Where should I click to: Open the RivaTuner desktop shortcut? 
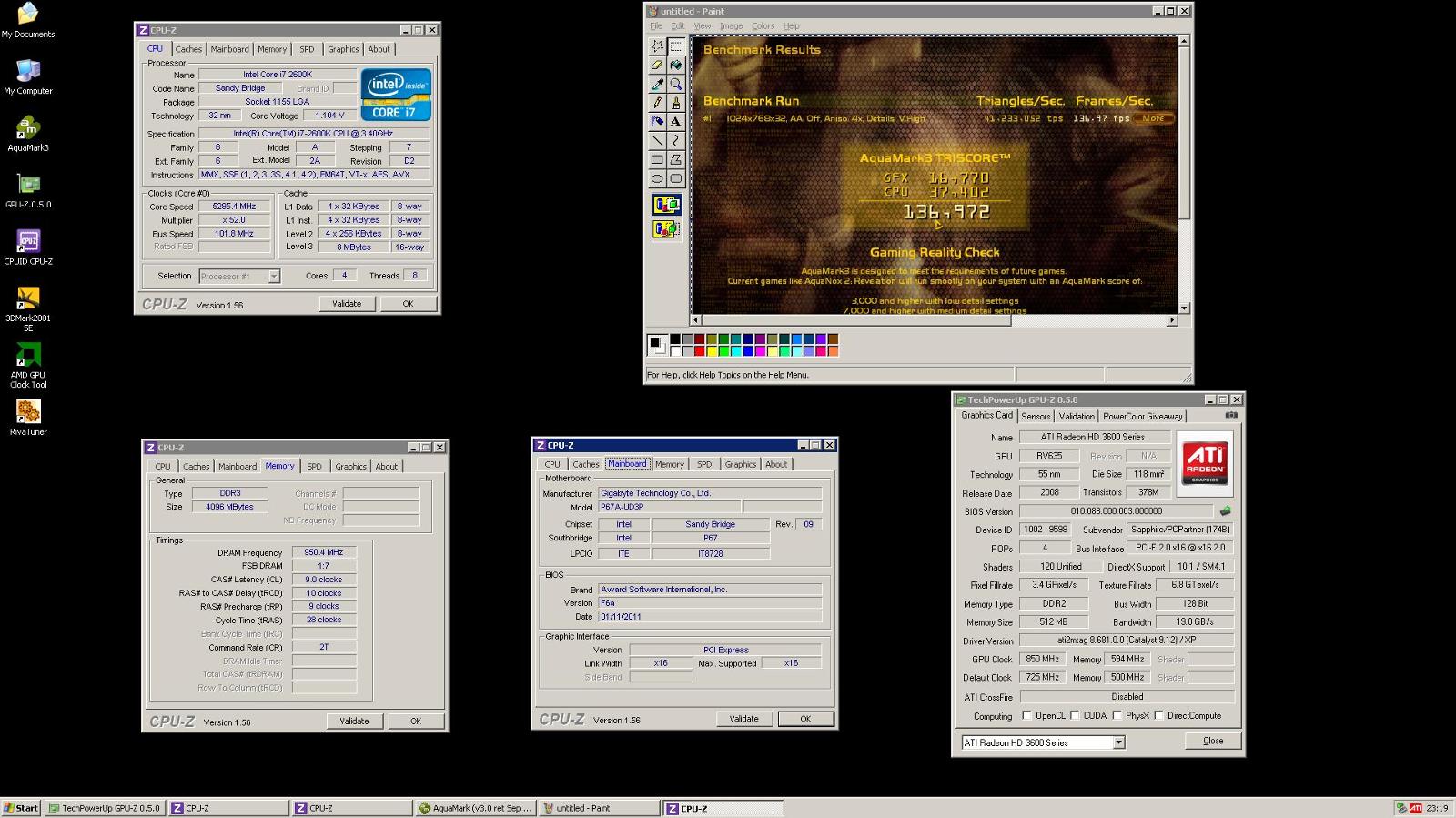pos(28,418)
